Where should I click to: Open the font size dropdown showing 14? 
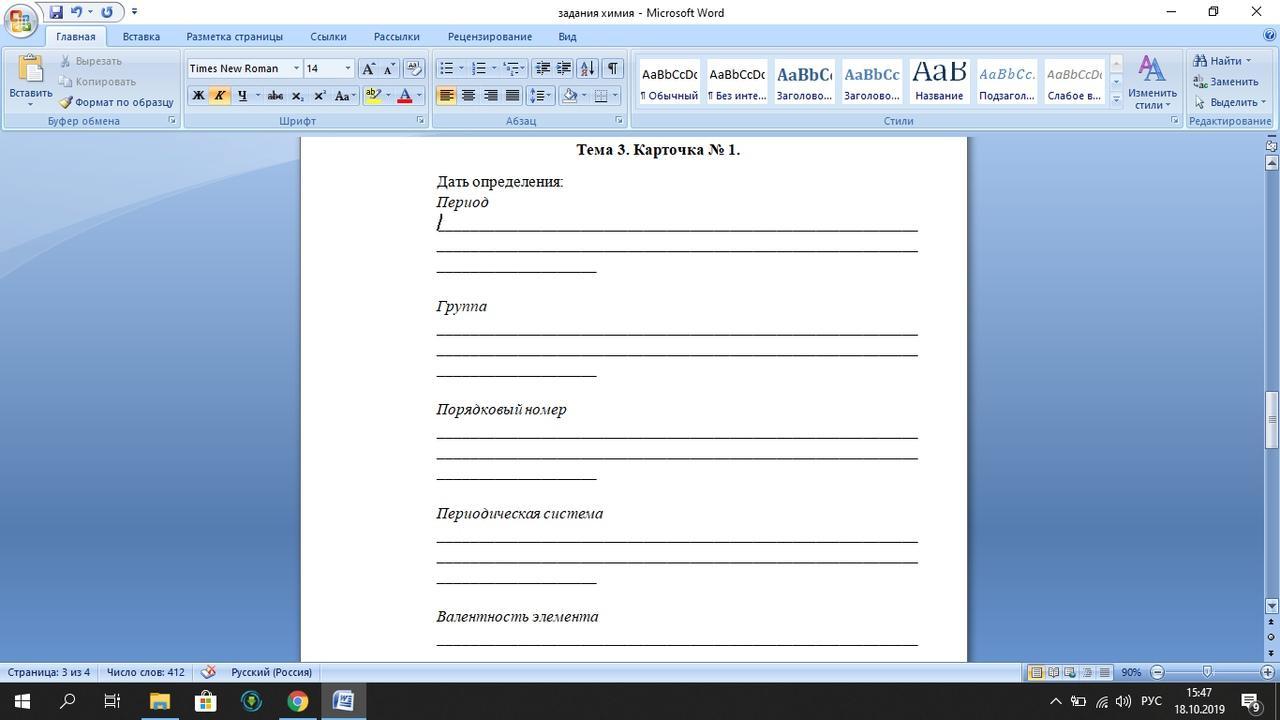point(348,68)
